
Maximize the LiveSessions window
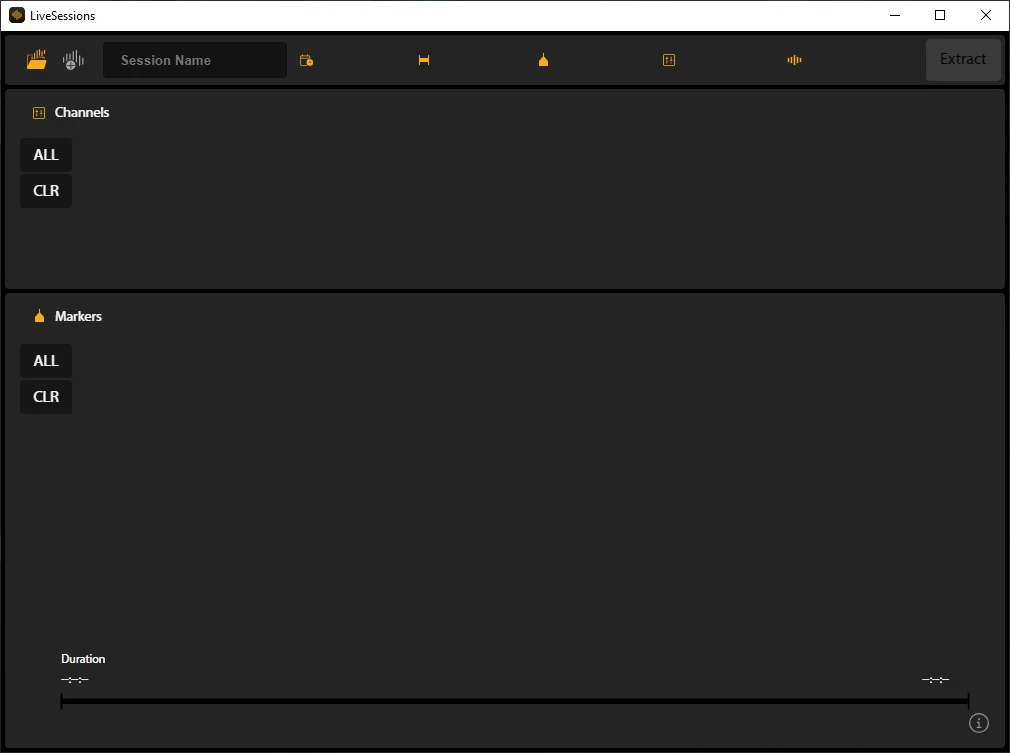coord(940,15)
